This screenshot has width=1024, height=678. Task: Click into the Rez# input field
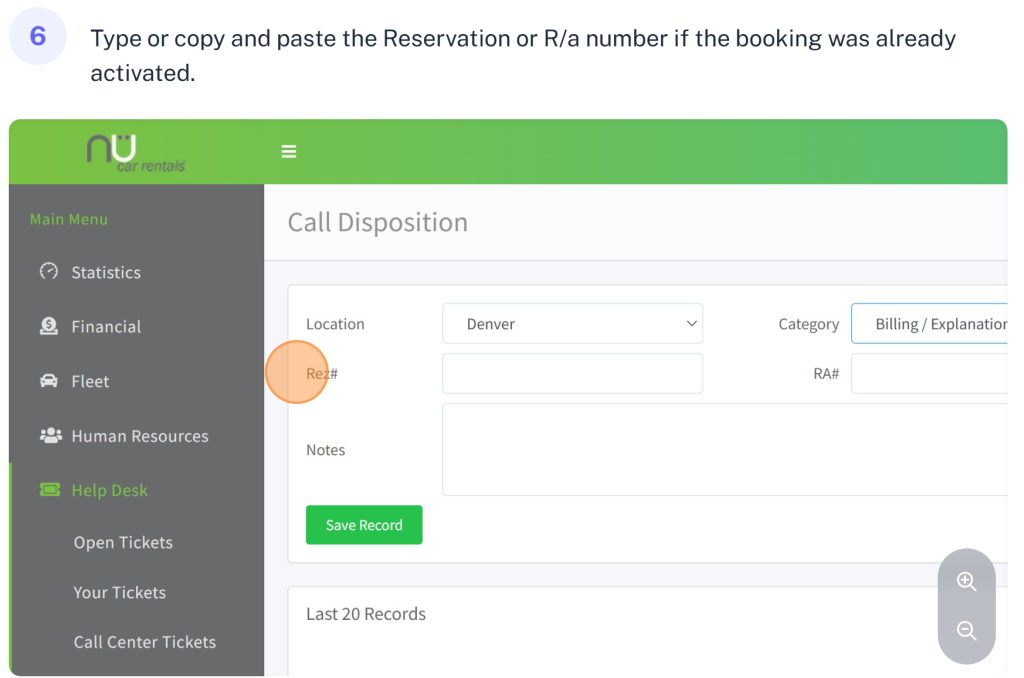[x=572, y=373]
